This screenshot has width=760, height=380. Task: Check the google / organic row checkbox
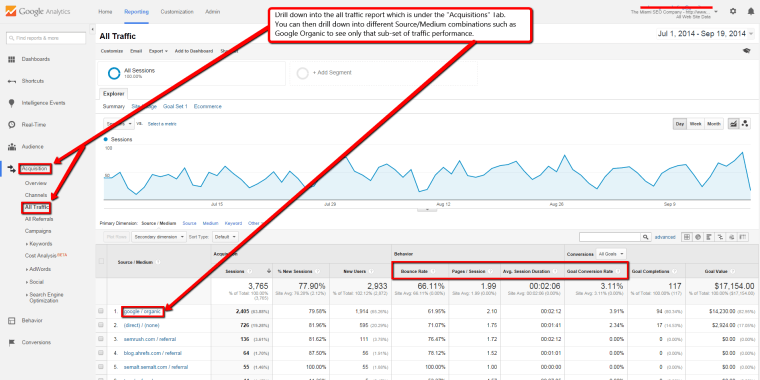(x=101, y=311)
